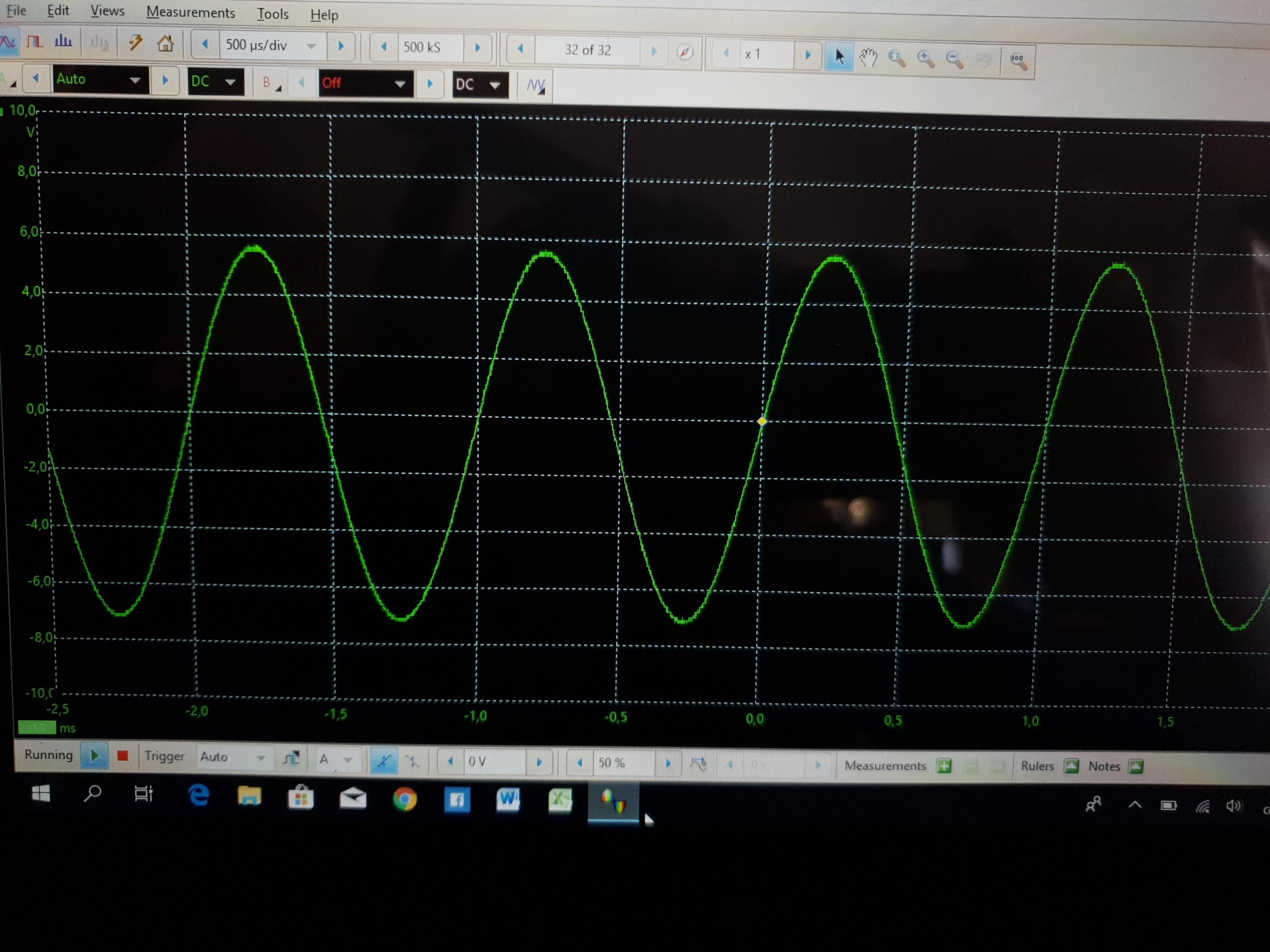Click the sample count 500 kS field
Image resolution: width=1270 pixels, height=952 pixels.
pyautogui.click(x=431, y=48)
